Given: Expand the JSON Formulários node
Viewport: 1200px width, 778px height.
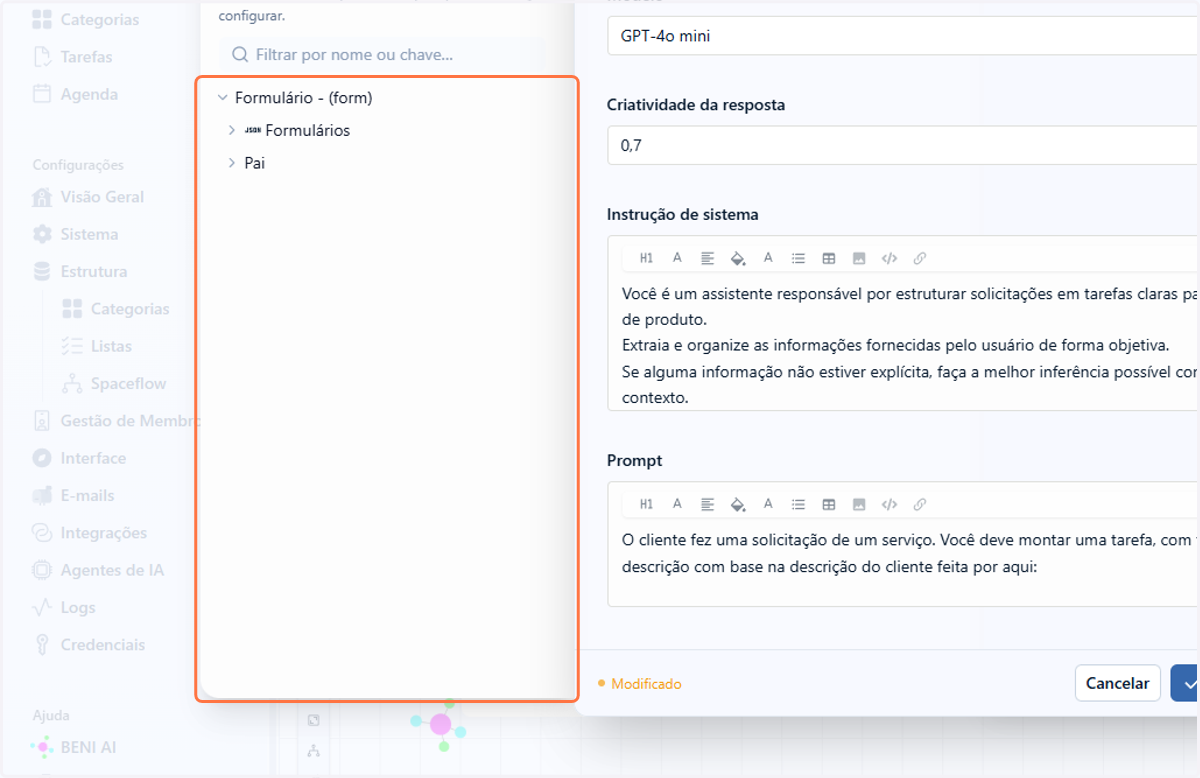Looking at the screenshot, I should 232,130.
